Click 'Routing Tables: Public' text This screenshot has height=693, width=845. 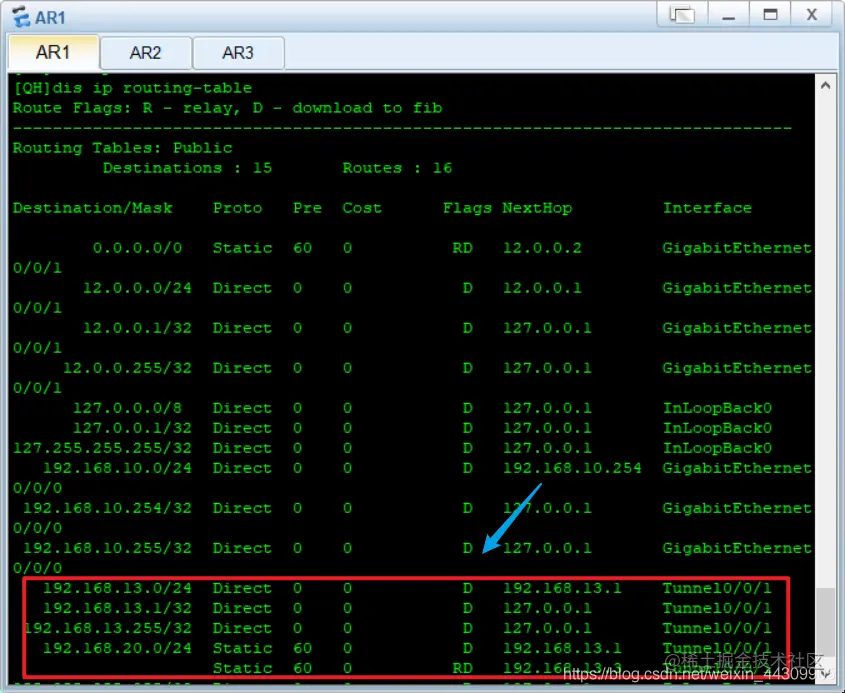[x=122, y=148]
